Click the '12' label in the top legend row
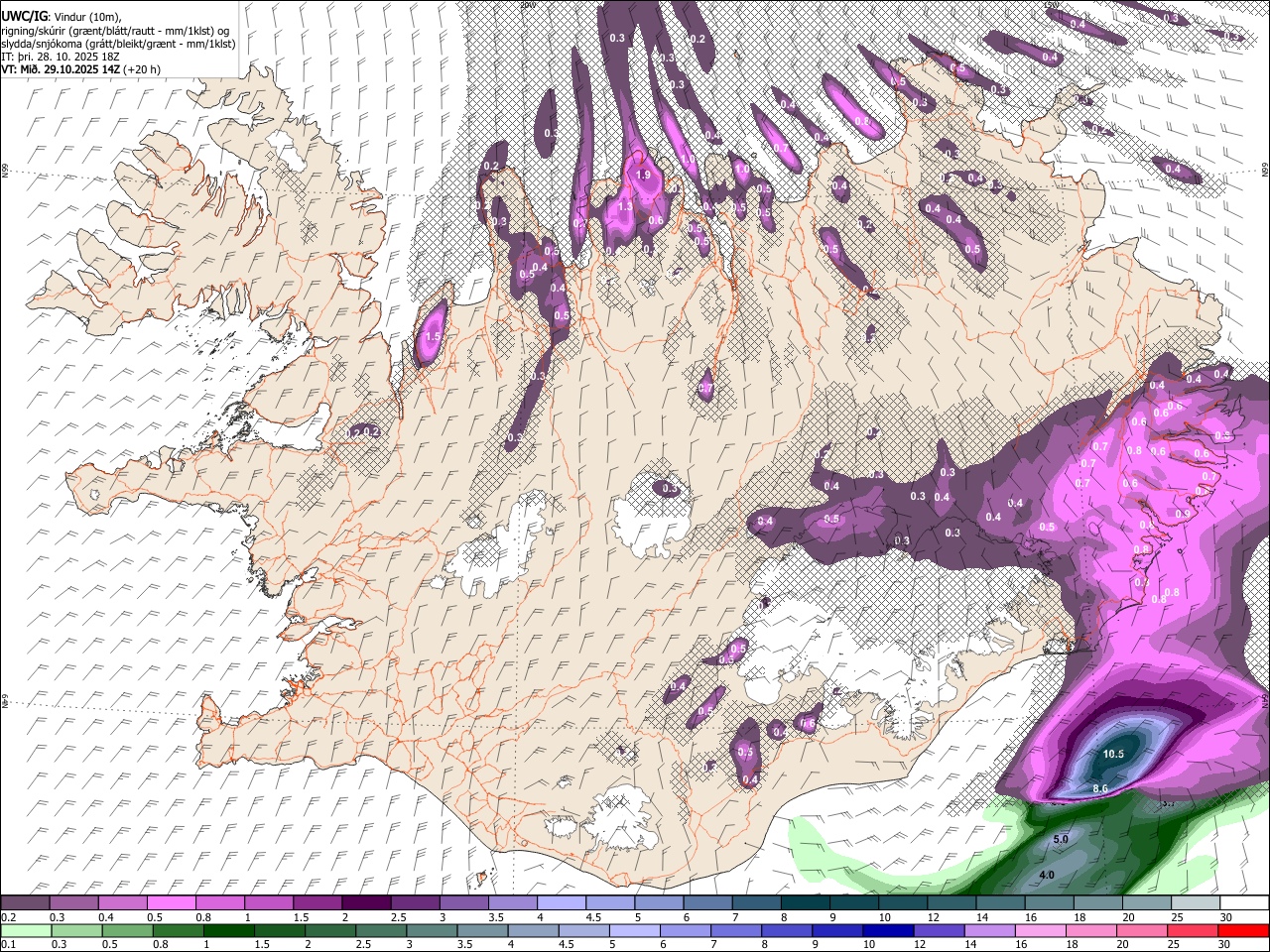 point(934,917)
